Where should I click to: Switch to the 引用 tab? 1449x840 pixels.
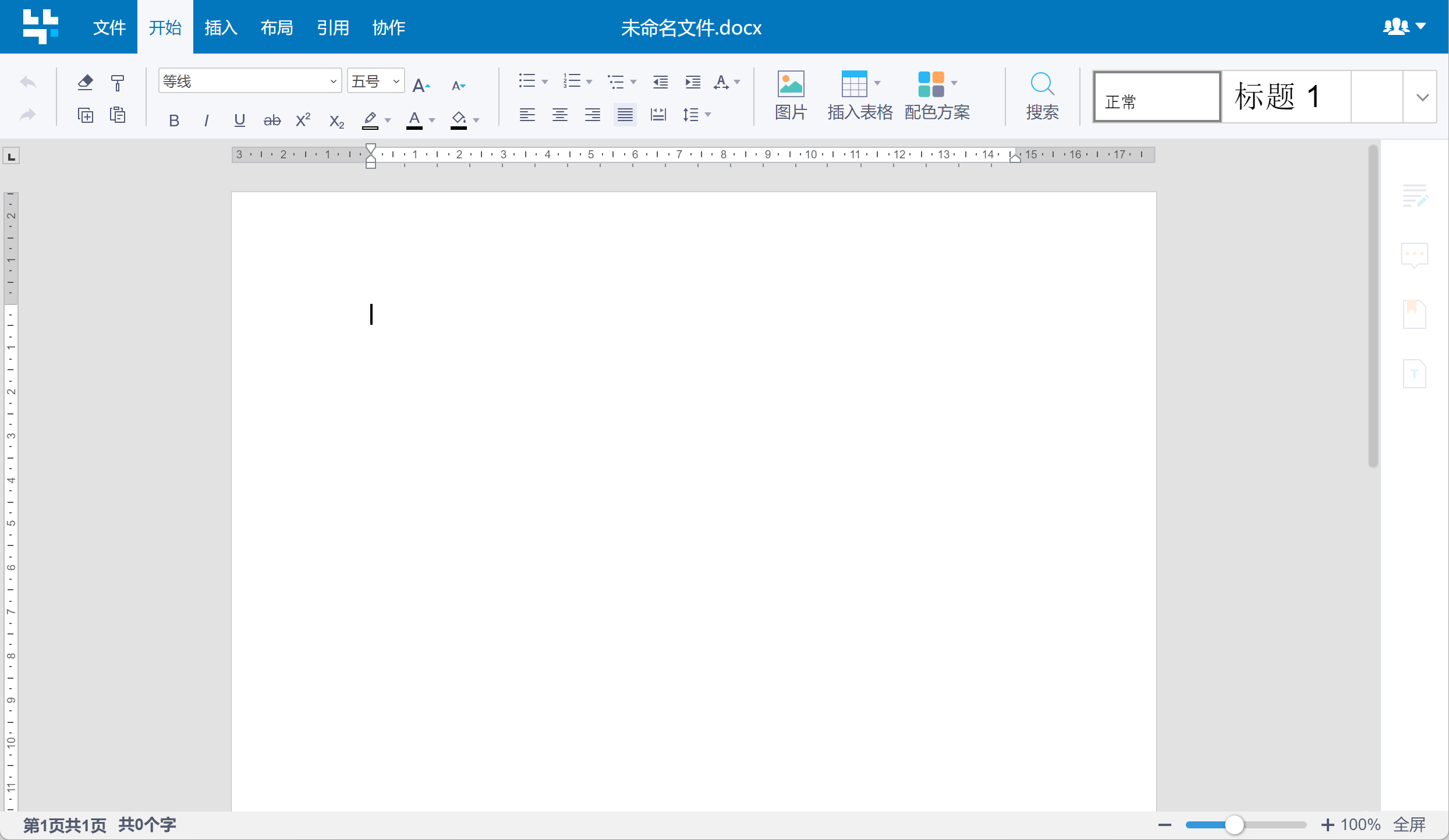(333, 27)
